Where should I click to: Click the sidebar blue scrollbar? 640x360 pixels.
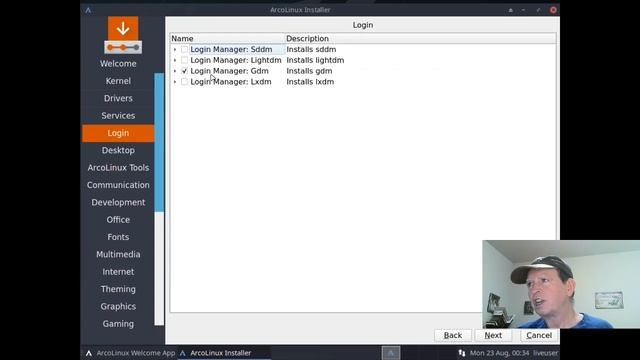(x=159, y=142)
